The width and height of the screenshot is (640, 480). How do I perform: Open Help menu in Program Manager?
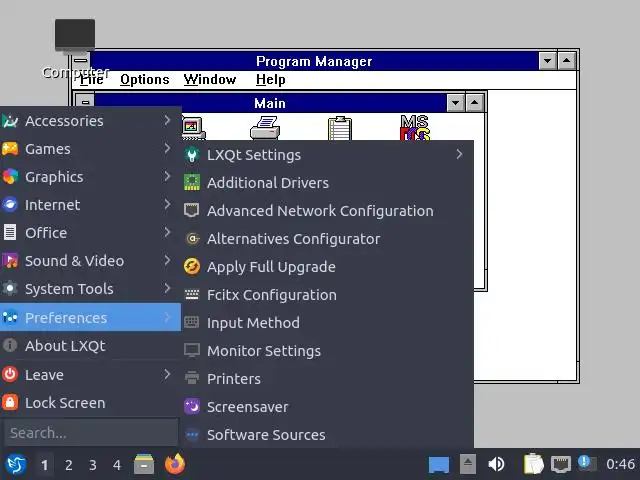pyautogui.click(x=270, y=79)
